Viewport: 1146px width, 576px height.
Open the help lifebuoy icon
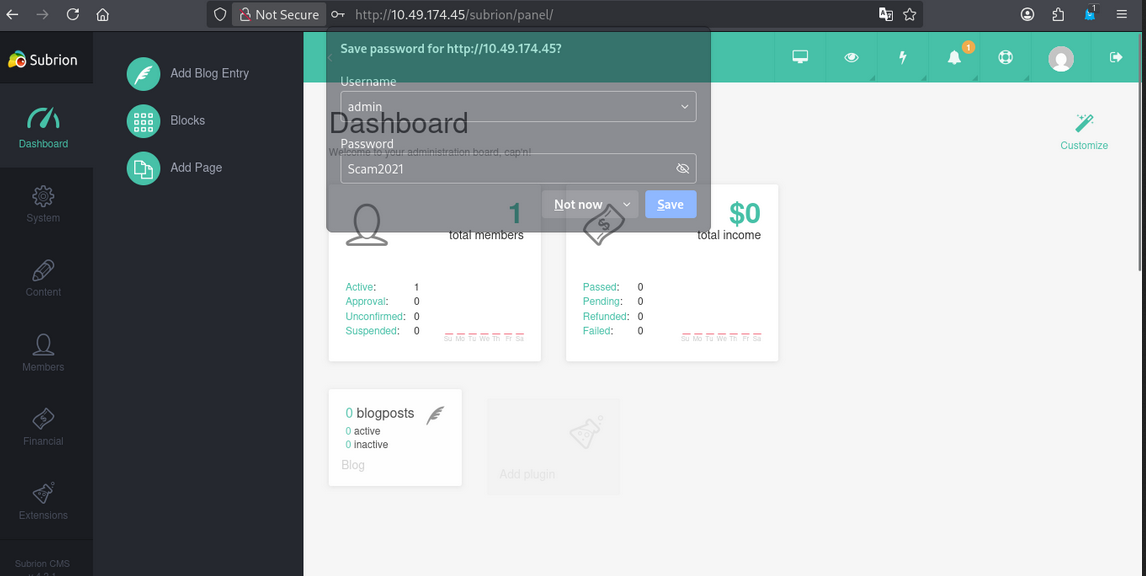[x=1005, y=58]
